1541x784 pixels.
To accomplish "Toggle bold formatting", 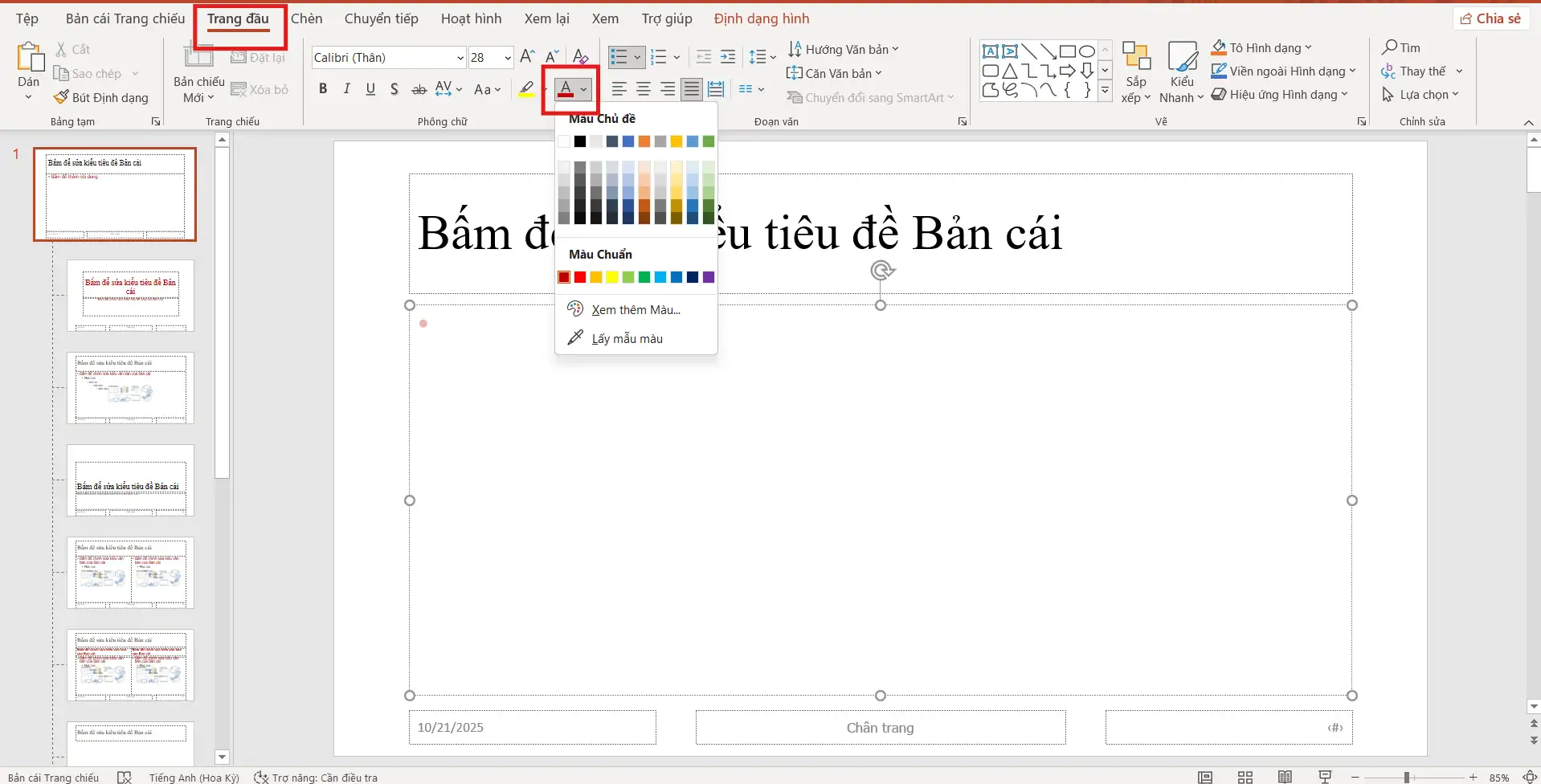I will tap(323, 88).
